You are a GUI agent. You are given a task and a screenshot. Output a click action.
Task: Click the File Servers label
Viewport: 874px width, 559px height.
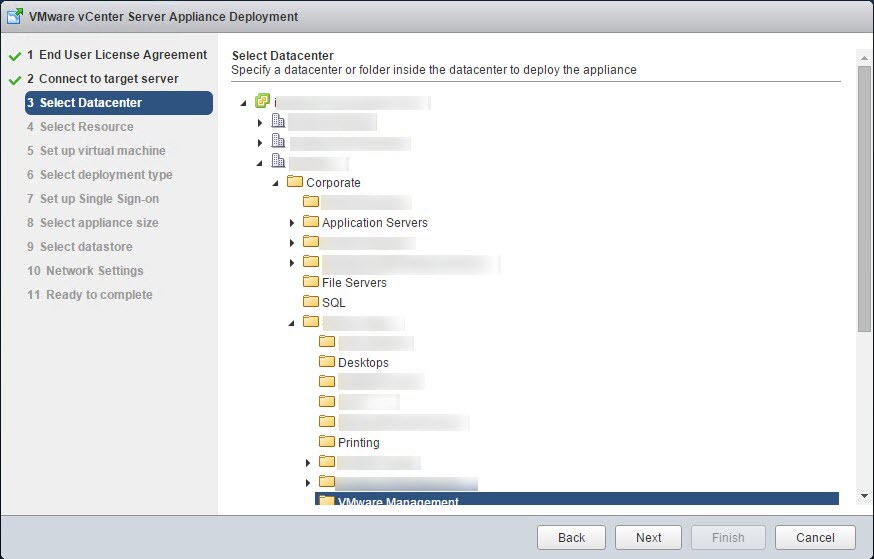pyautogui.click(x=354, y=283)
